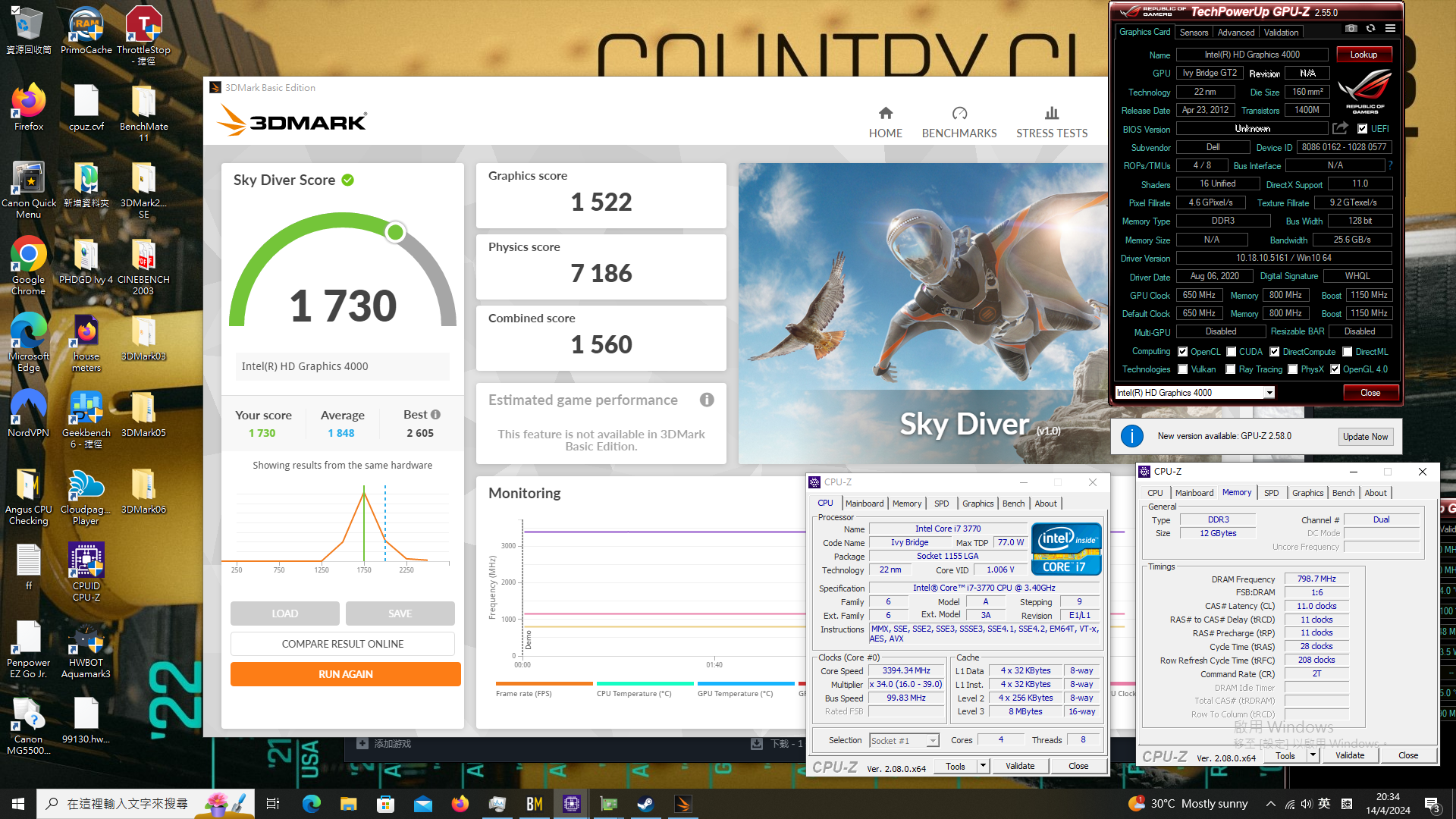Open the 3DMark Benchmarks gauge icon
Image resolution: width=1456 pixels, height=819 pixels.
959,113
